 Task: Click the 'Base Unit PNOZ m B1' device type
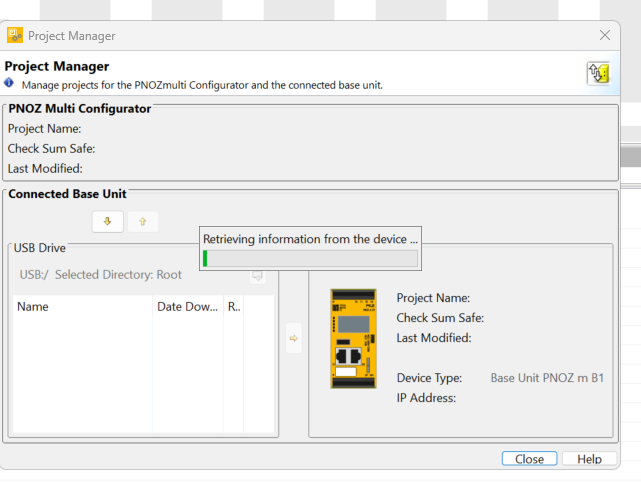click(547, 378)
